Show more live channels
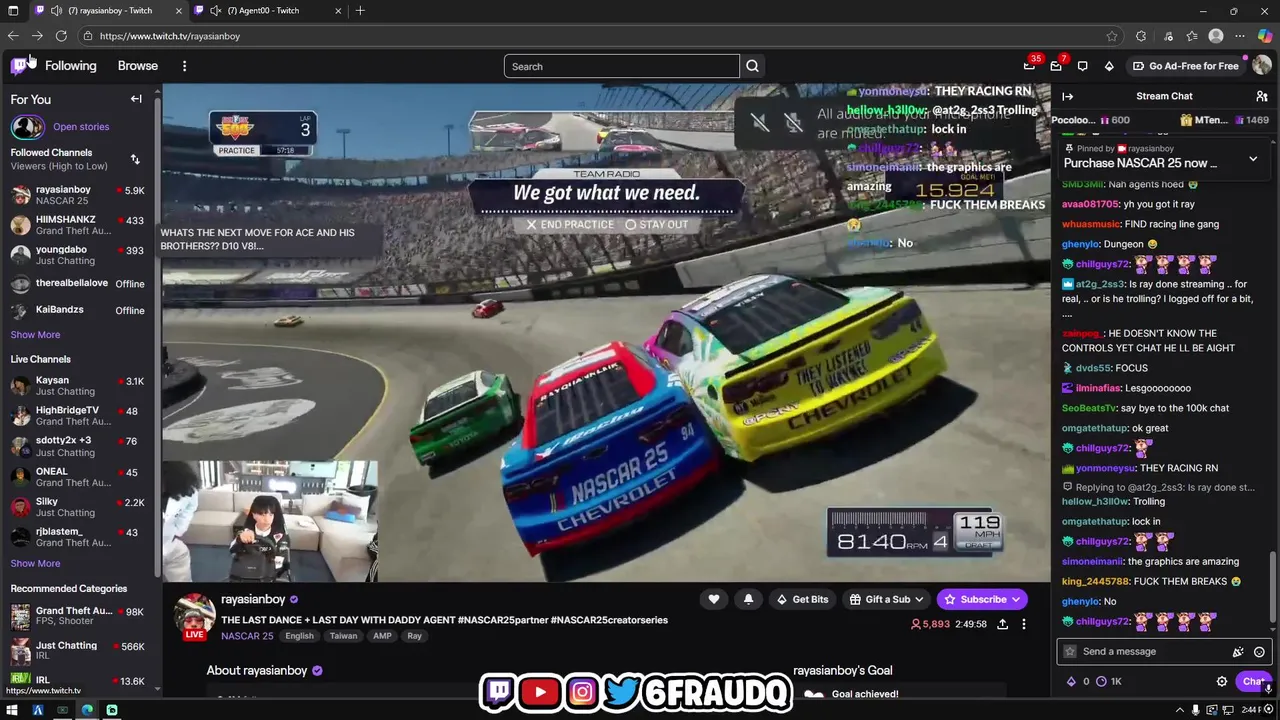 coord(35,564)
